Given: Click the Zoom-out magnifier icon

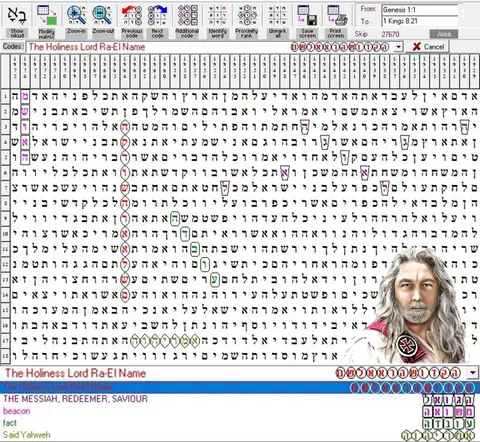Looking at the screenshot, I should (x=102, y=15).
